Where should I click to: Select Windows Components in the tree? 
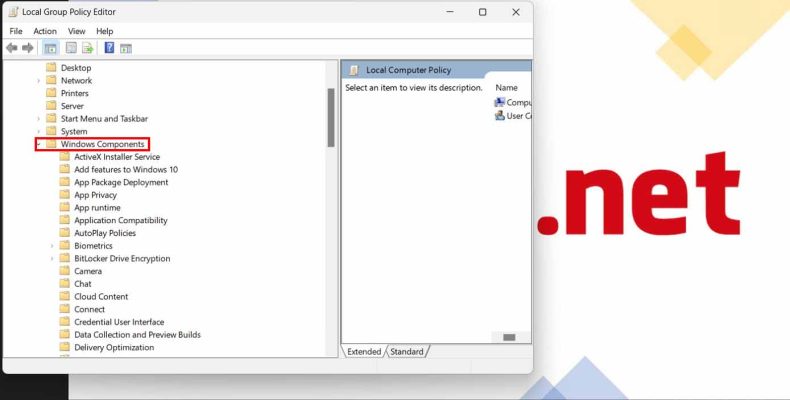(x=102, y=144)
